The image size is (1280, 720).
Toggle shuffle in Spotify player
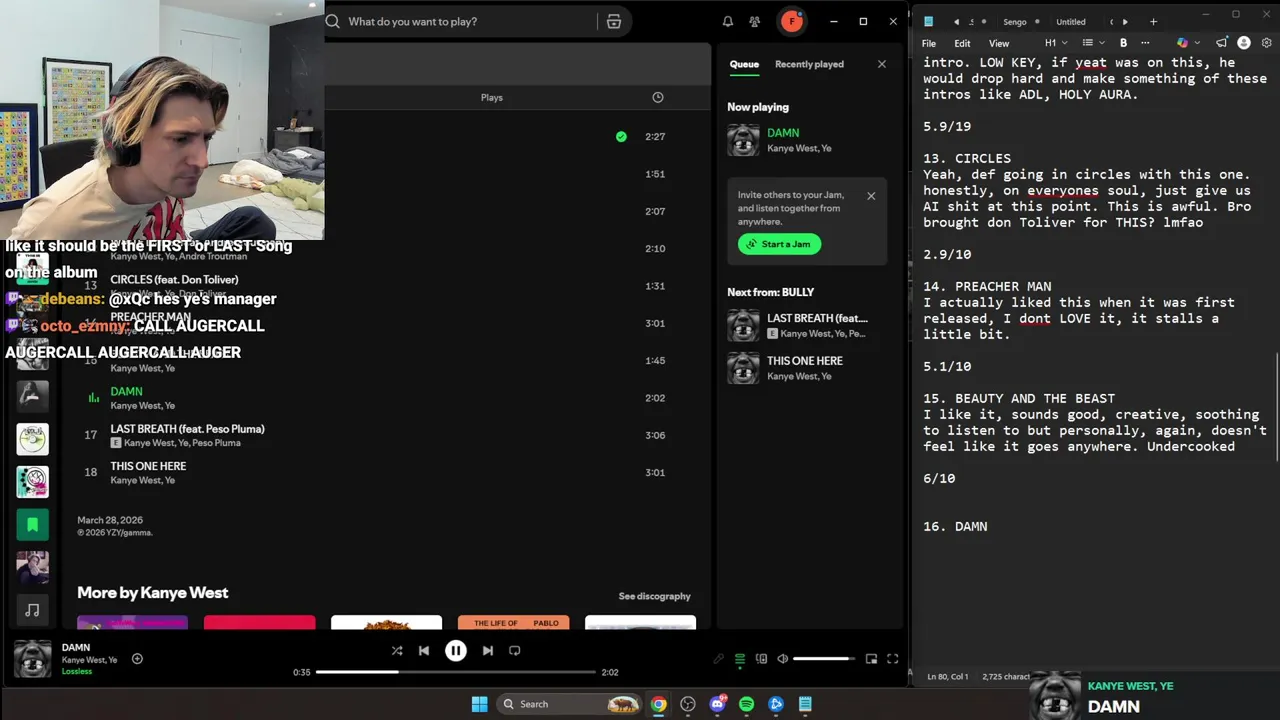pyautogui.click(x=397, y=650)
